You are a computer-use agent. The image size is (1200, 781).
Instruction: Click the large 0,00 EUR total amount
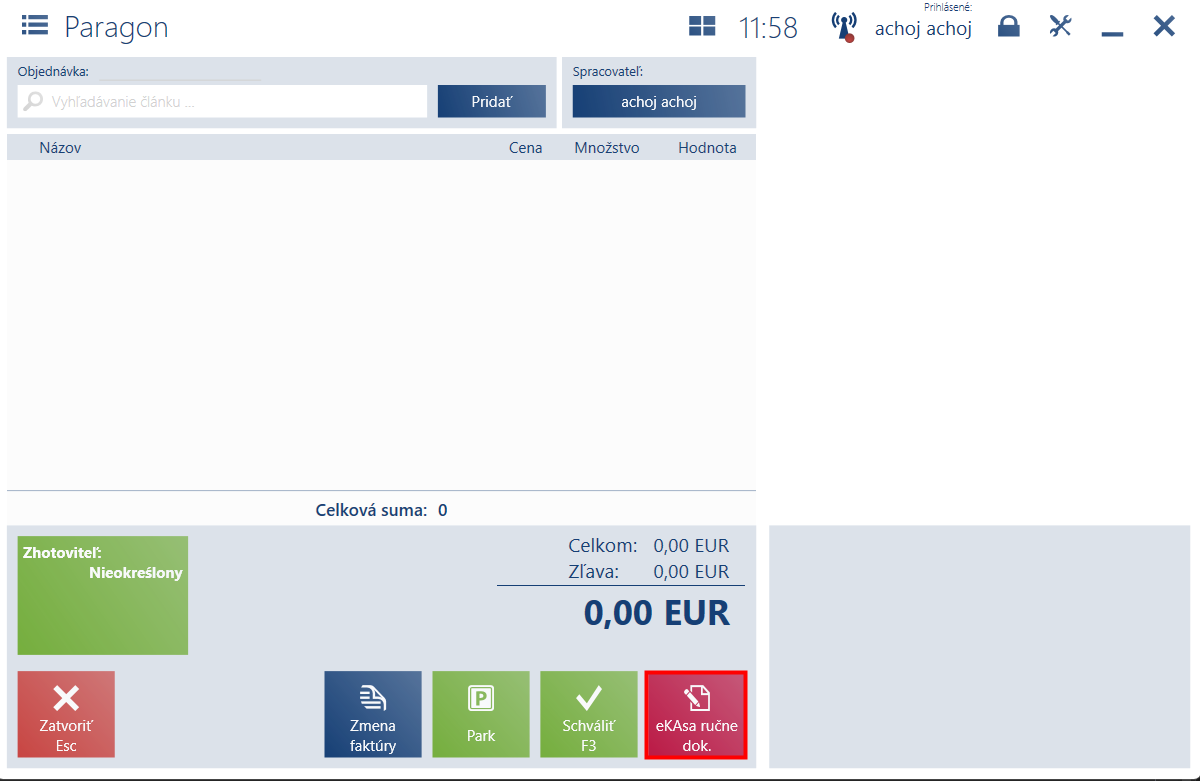tap(657, 612)
